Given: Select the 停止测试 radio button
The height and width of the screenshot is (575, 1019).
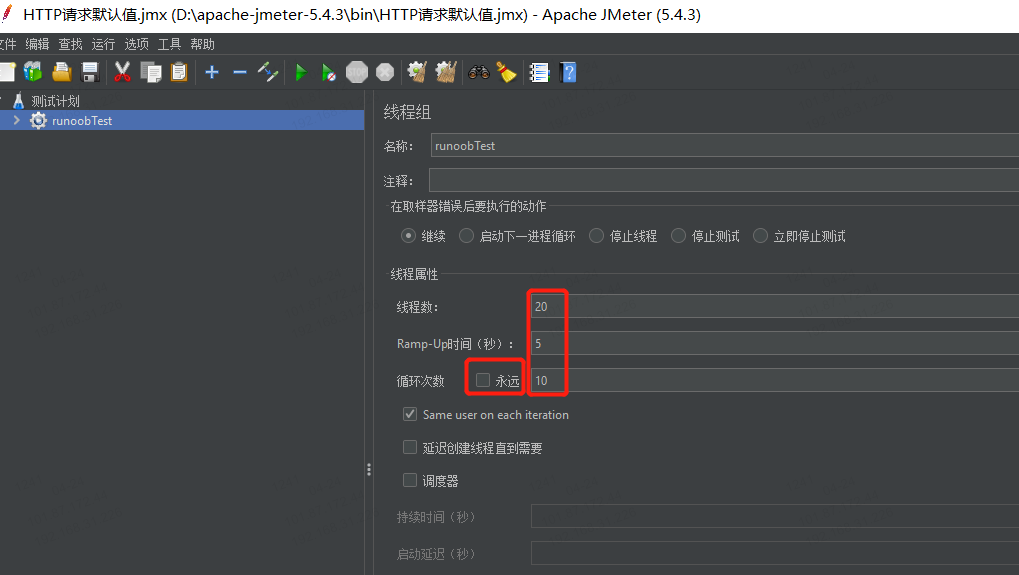Looking at the screenshot, I should [678, 236].
